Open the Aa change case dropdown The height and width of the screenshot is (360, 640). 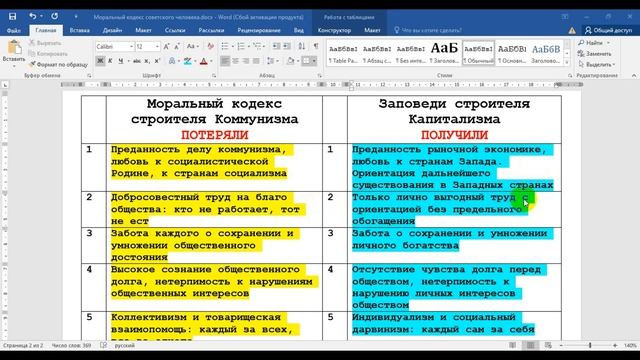pyautogui.click(x=192, y=47)
